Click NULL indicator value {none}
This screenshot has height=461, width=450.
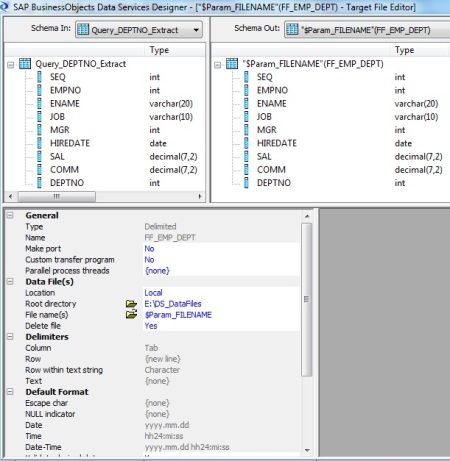pos(157,414)
